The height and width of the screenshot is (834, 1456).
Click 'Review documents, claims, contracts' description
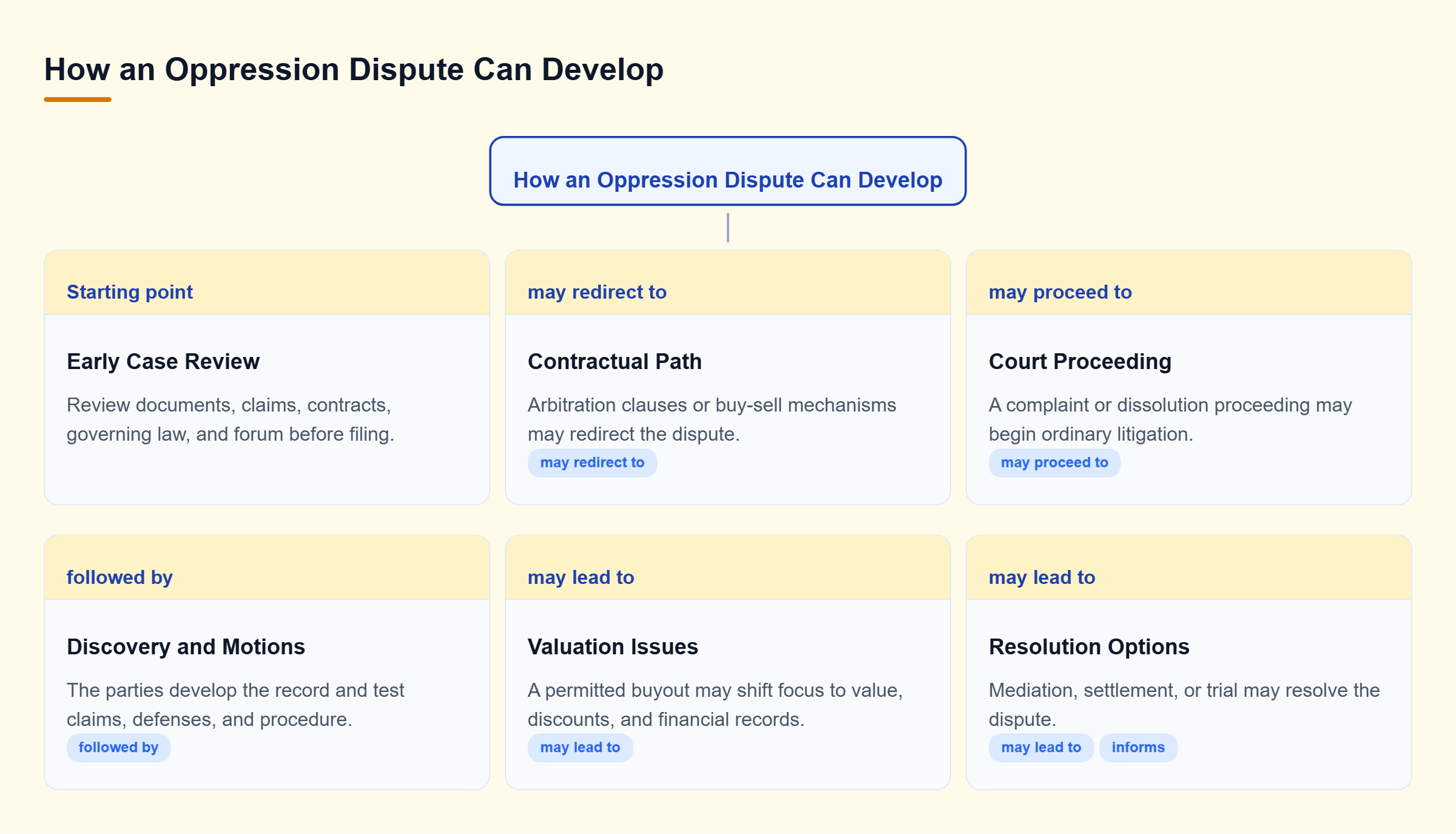(x=231, y=419)
